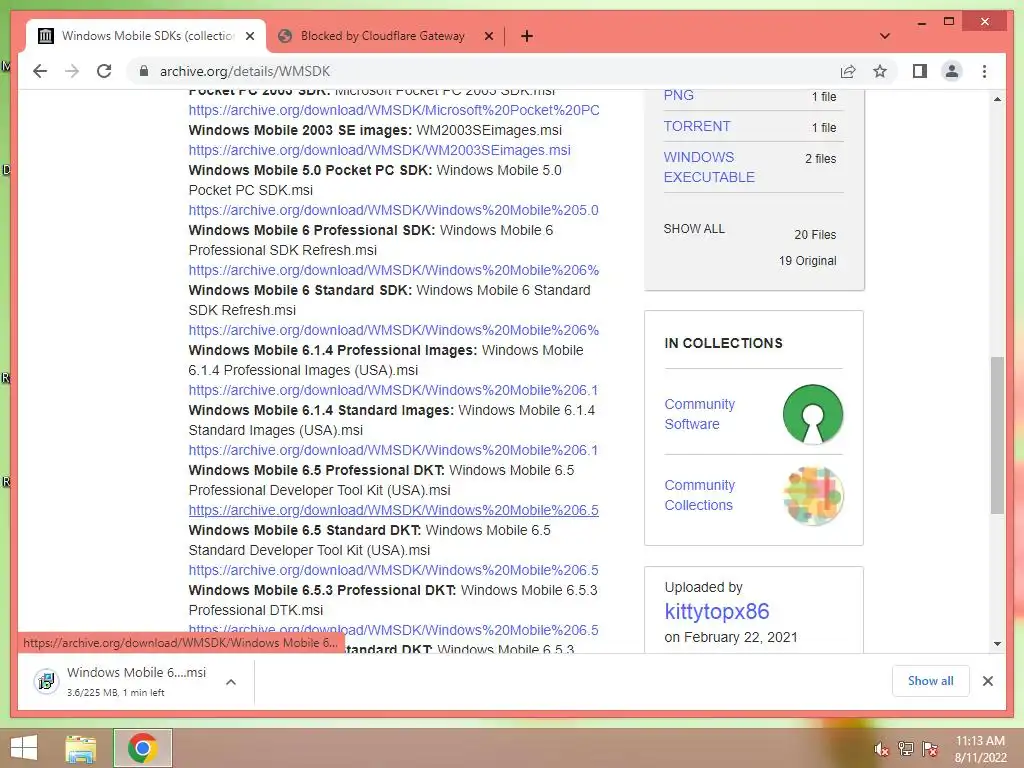Click the Action Center flag icon
1024x768 pixels.
tap(930, 748)
